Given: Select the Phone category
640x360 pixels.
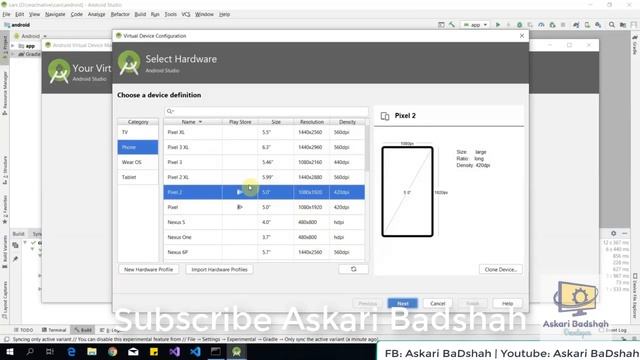Looking at the screenshot, I should (x=138, y=147).
